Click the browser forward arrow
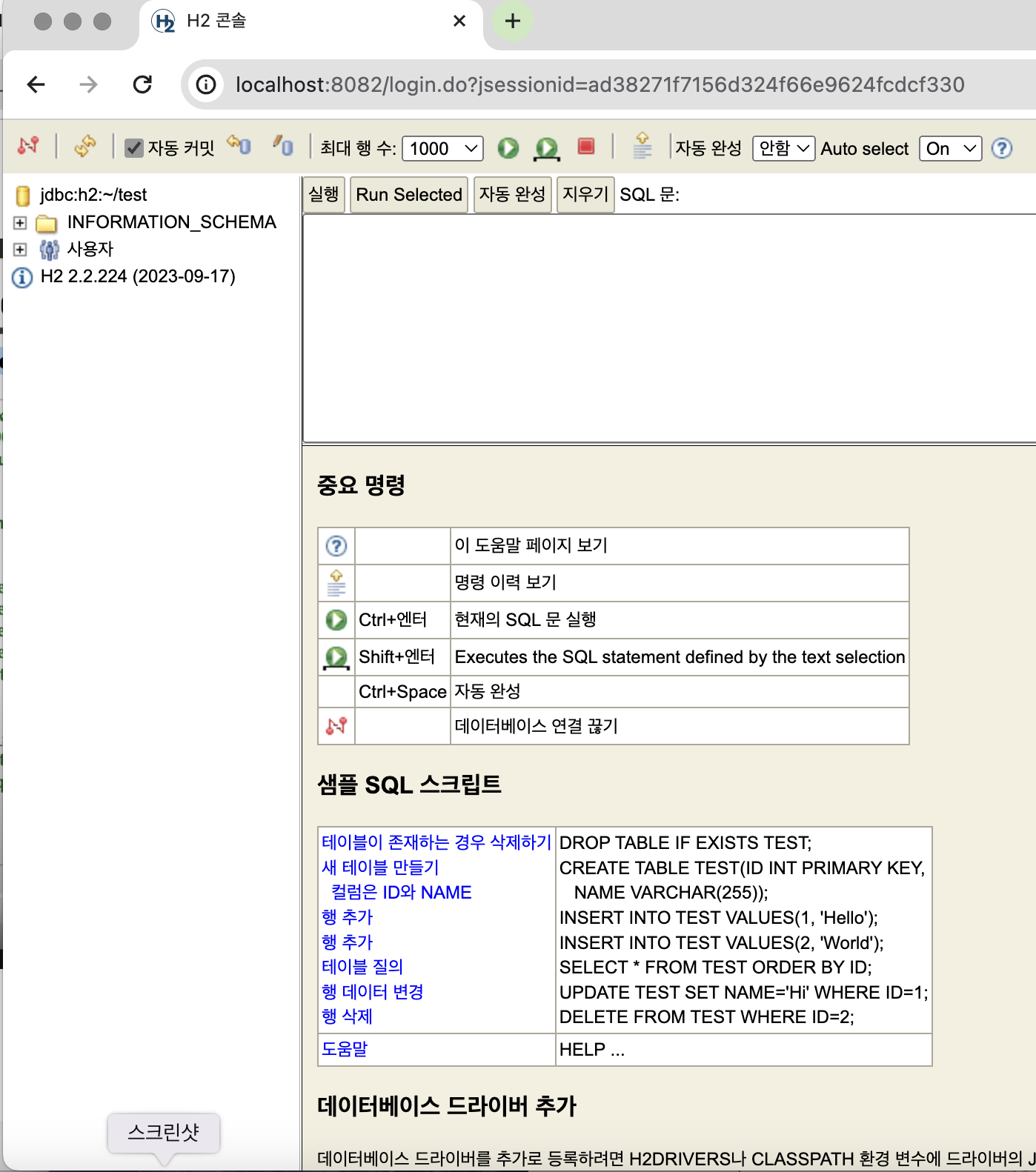 click(x=88, y=84)
